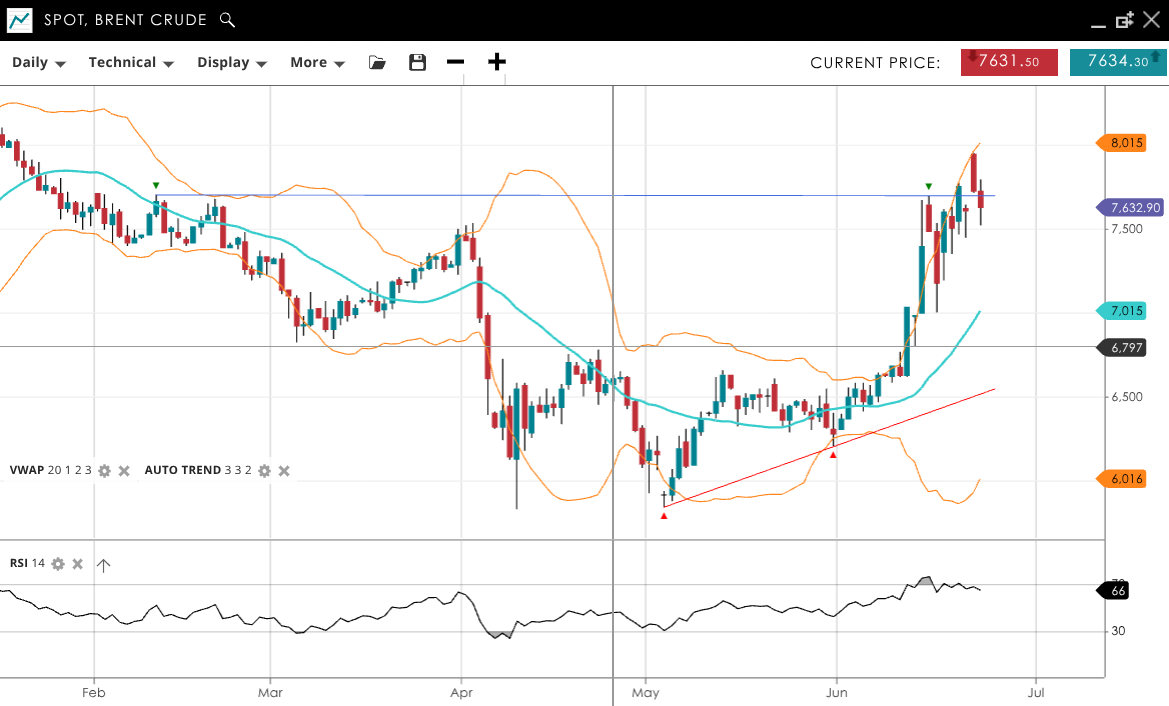
Task: Zoom out using the minus icon
Action: click(456, 62)
